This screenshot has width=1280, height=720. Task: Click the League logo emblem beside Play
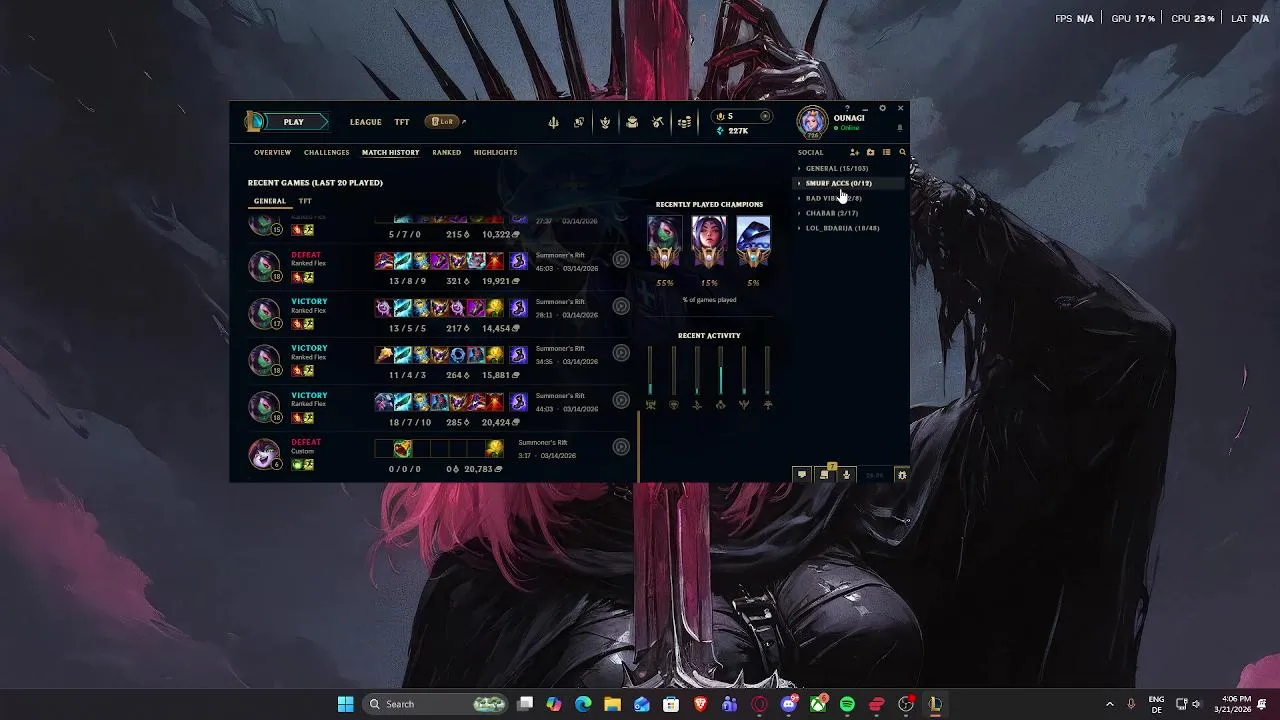pos(255,122)
